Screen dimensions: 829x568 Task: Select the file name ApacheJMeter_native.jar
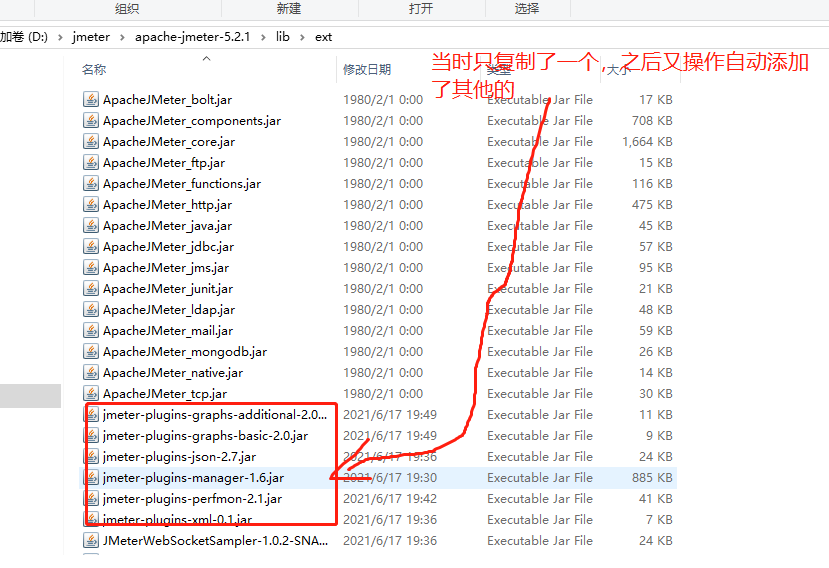pyautogui.click(x=173, y=373)
